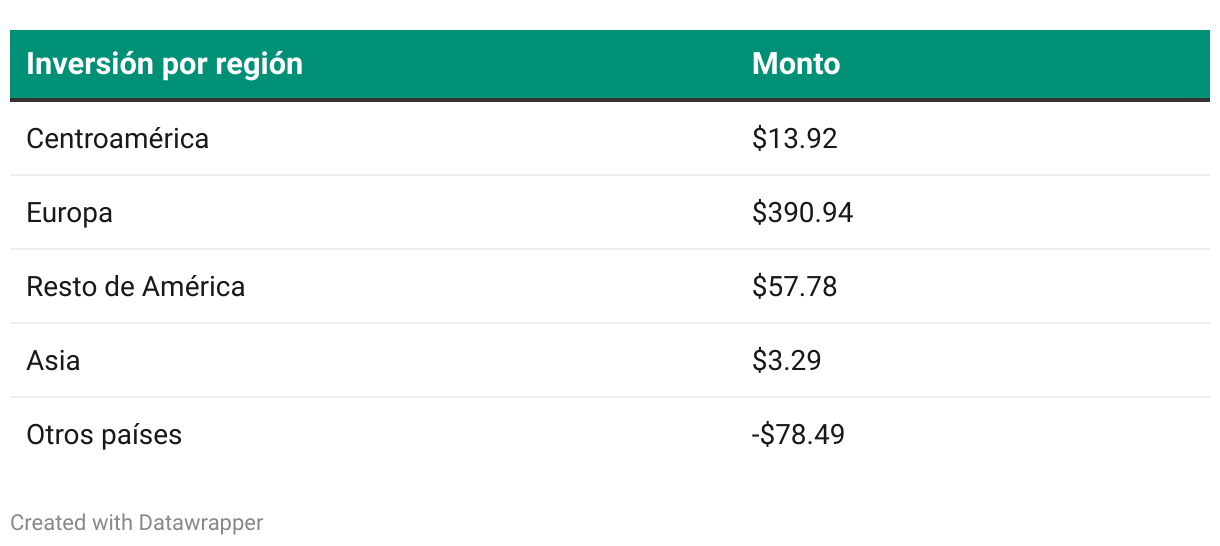
Task: Click the "Resto de América" row label
Action: tap(135, 287)
